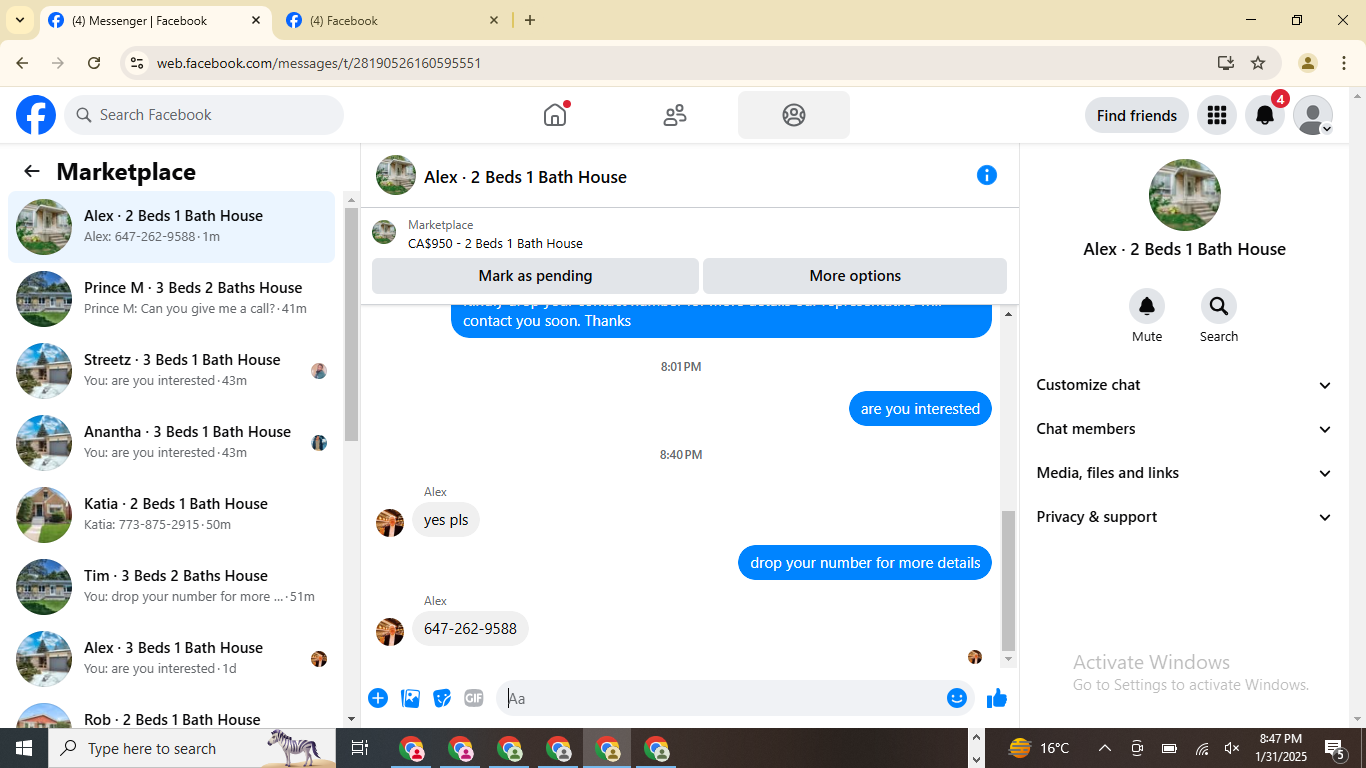
Task: Switch to Messenger | Facebook tab
Action: pyautogui.click(x=155, y=20)
